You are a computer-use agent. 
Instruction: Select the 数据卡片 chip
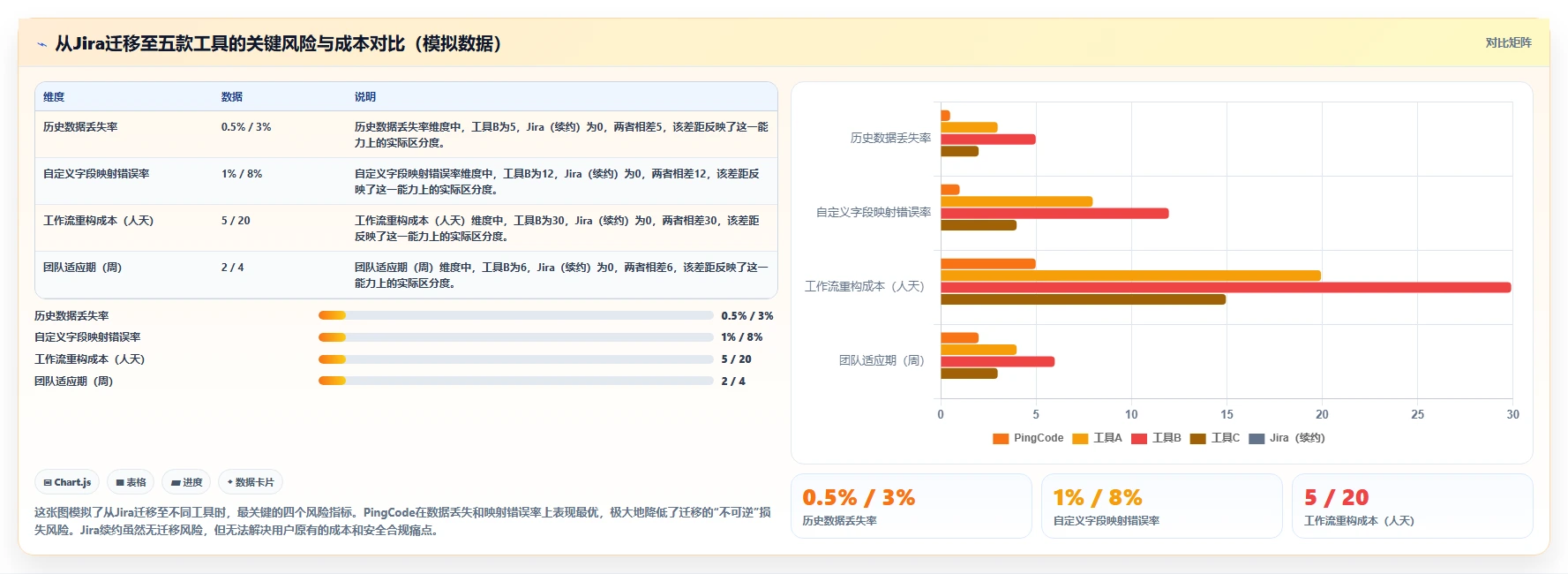pyautogui.click(x=251, y=482)
